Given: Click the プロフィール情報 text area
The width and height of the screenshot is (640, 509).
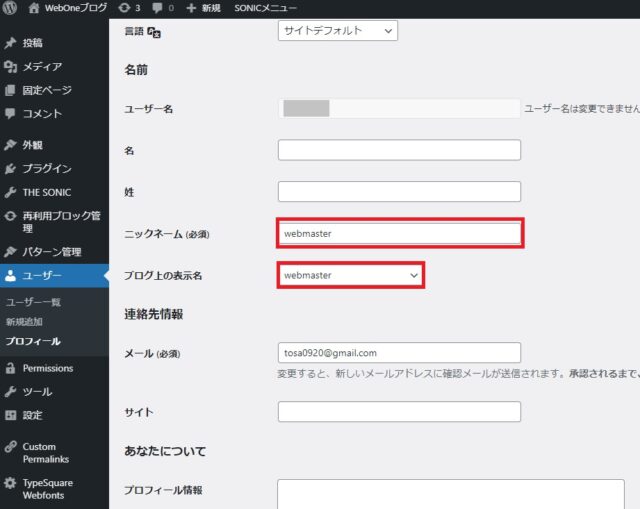Looking at the screenshot, I should click(x=451, y=494).
